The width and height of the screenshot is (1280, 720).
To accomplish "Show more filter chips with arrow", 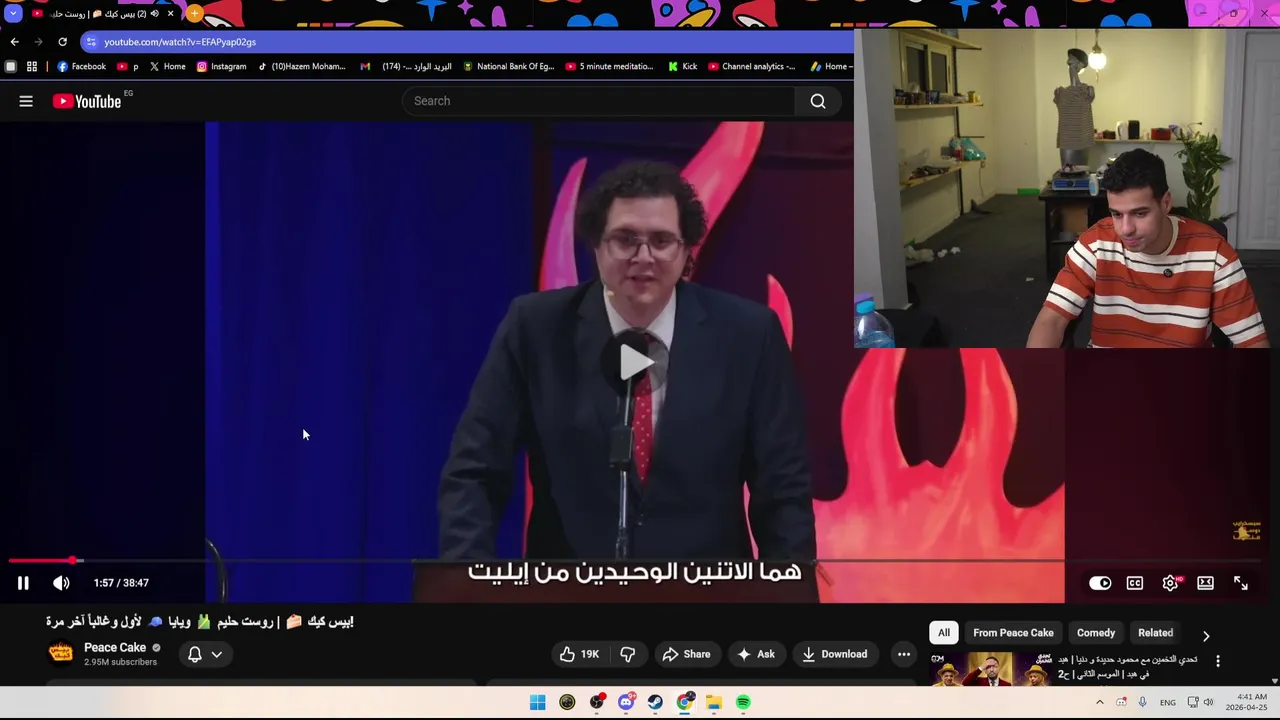I will (1206, 635).
